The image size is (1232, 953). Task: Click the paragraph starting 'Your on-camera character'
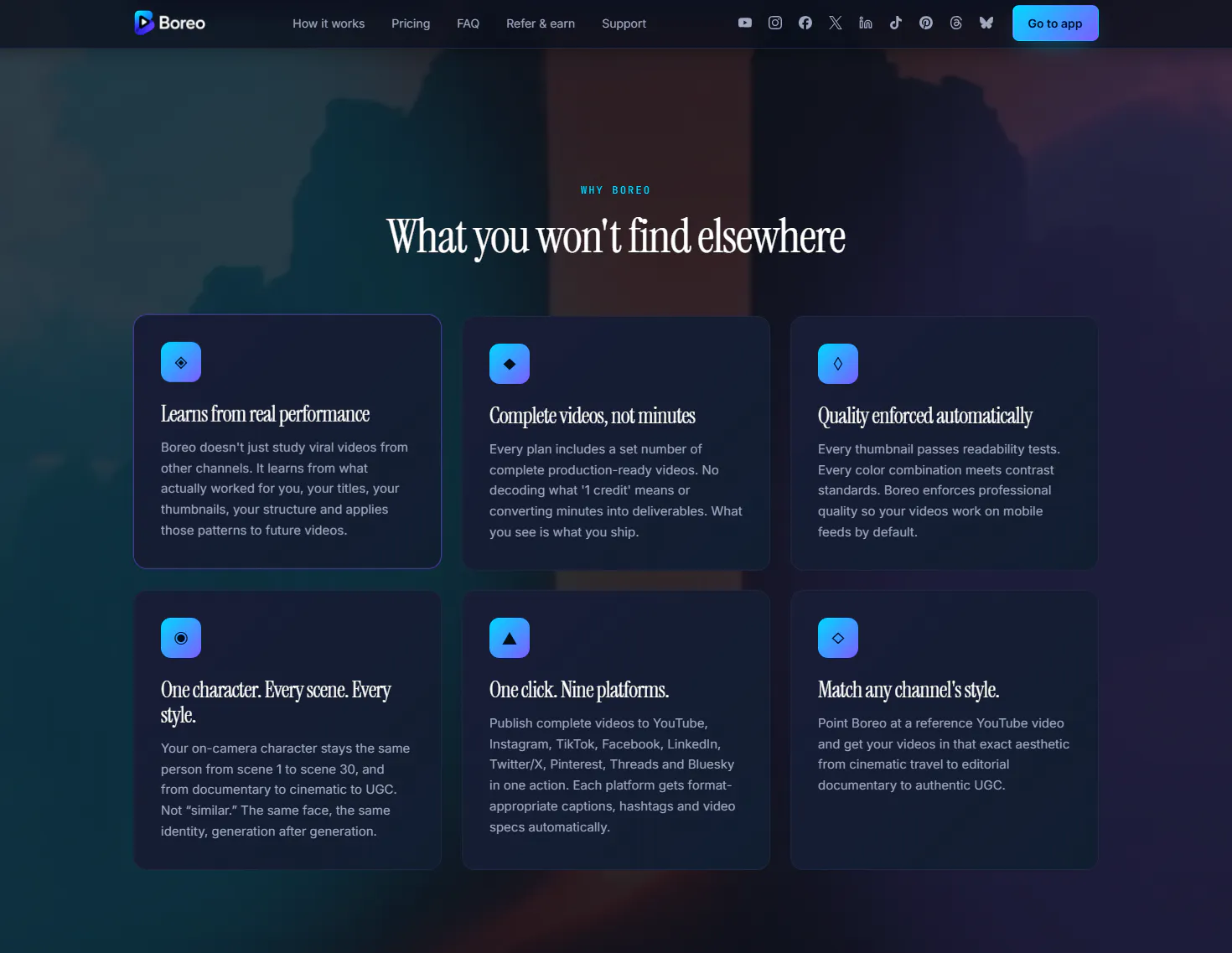[x=285, y=790]
